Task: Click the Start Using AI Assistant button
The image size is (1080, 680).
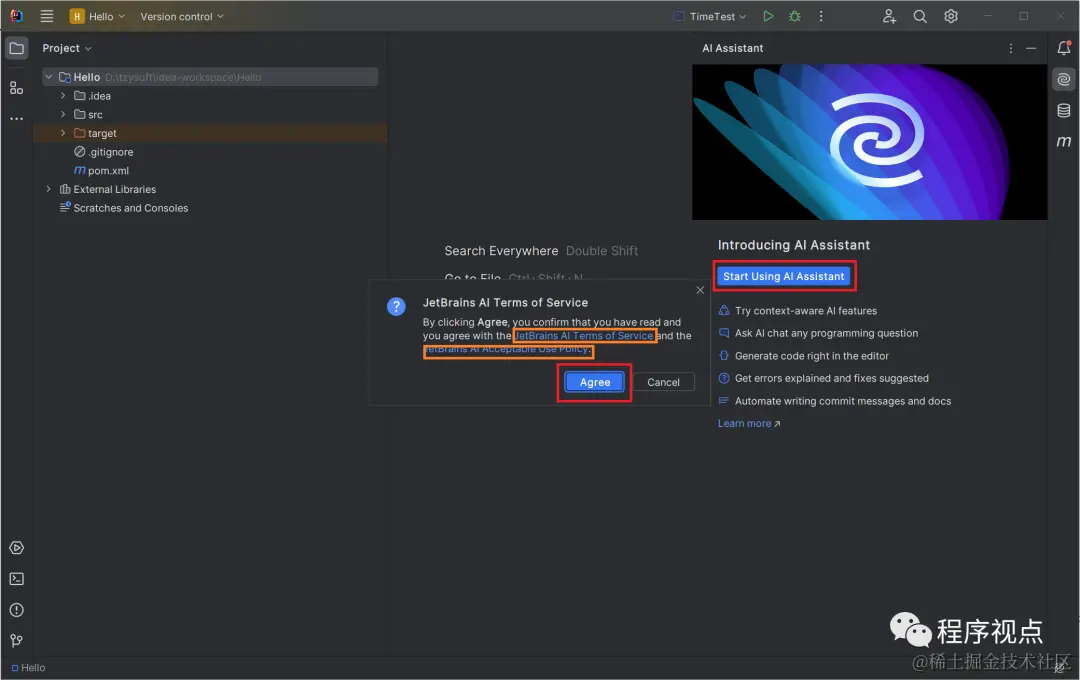Action: point(784,276)
